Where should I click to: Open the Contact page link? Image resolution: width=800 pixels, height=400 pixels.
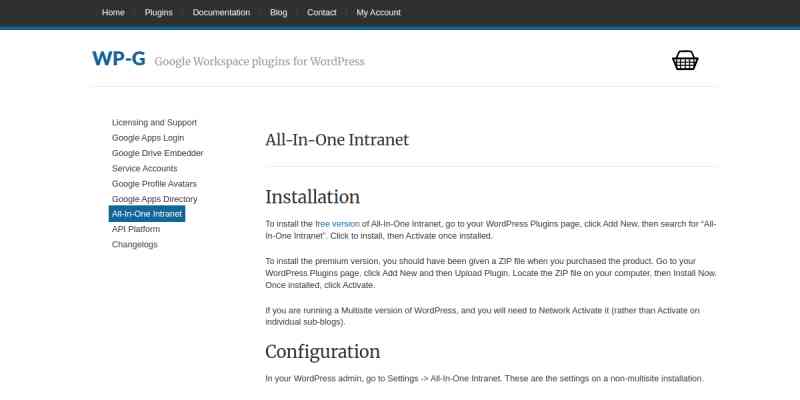coord(321,12)
